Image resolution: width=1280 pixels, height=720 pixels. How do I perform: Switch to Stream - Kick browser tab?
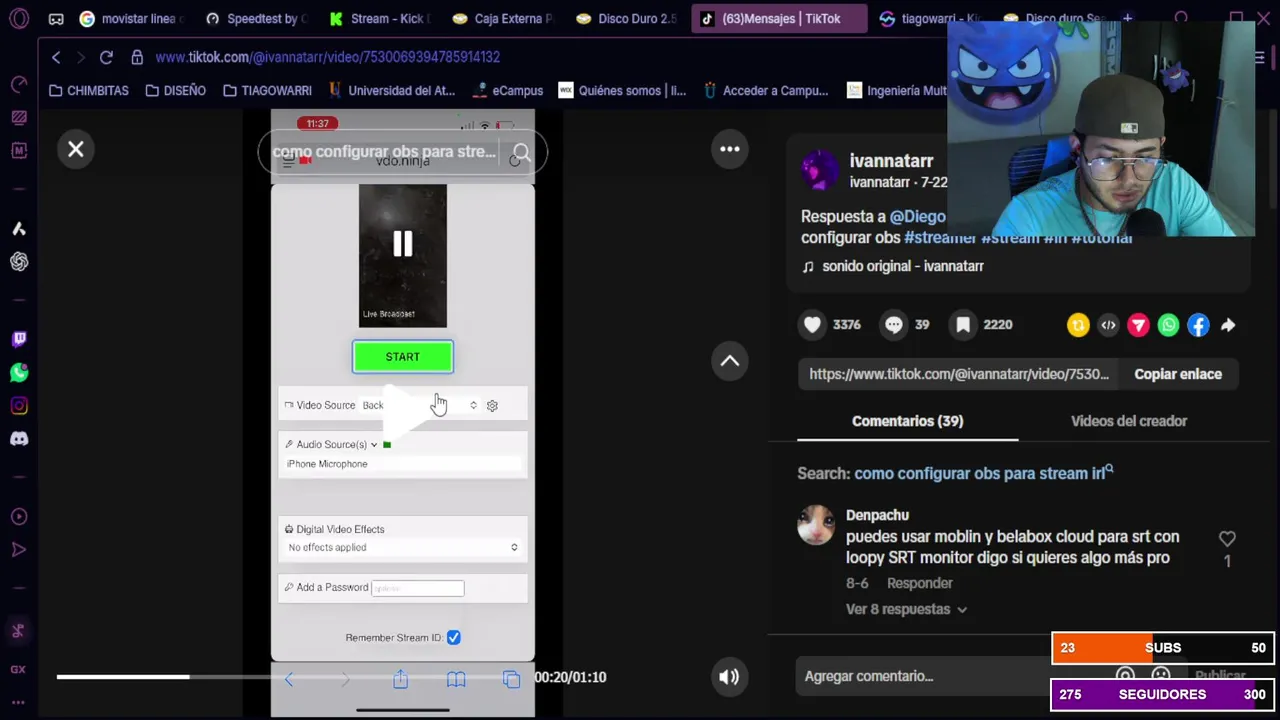380,18
